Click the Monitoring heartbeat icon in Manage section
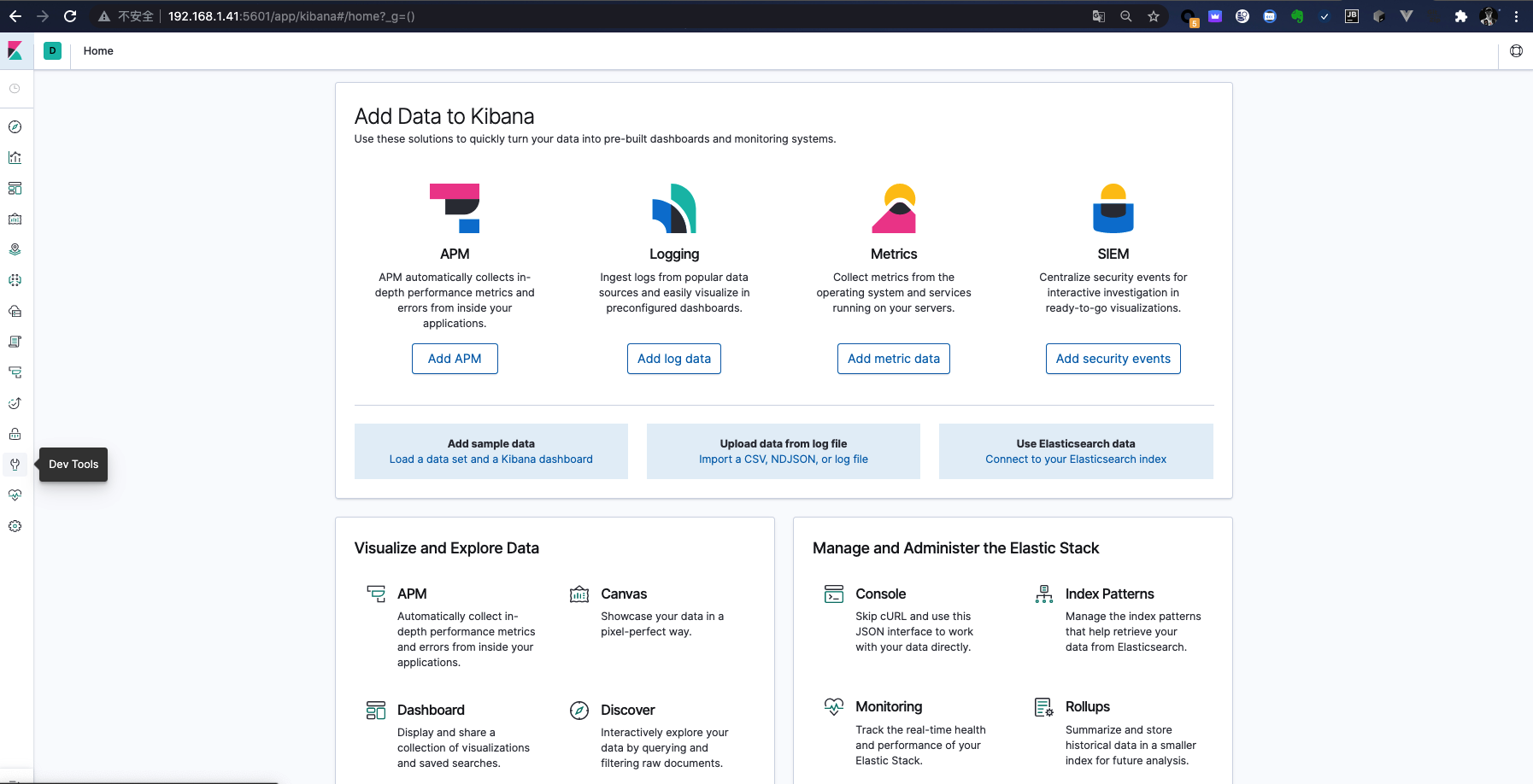The height and width of the screenshot is (784, 1533). 834,706
